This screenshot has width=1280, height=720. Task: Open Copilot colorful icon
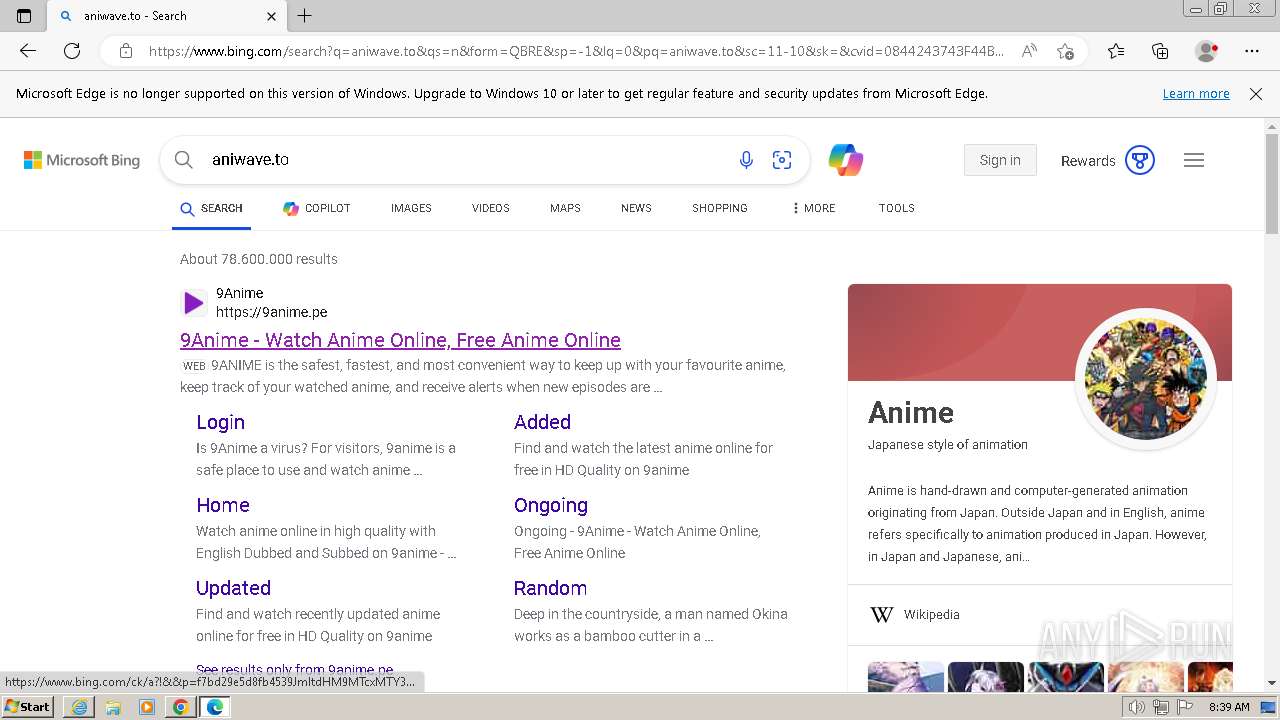click(845, 160)
